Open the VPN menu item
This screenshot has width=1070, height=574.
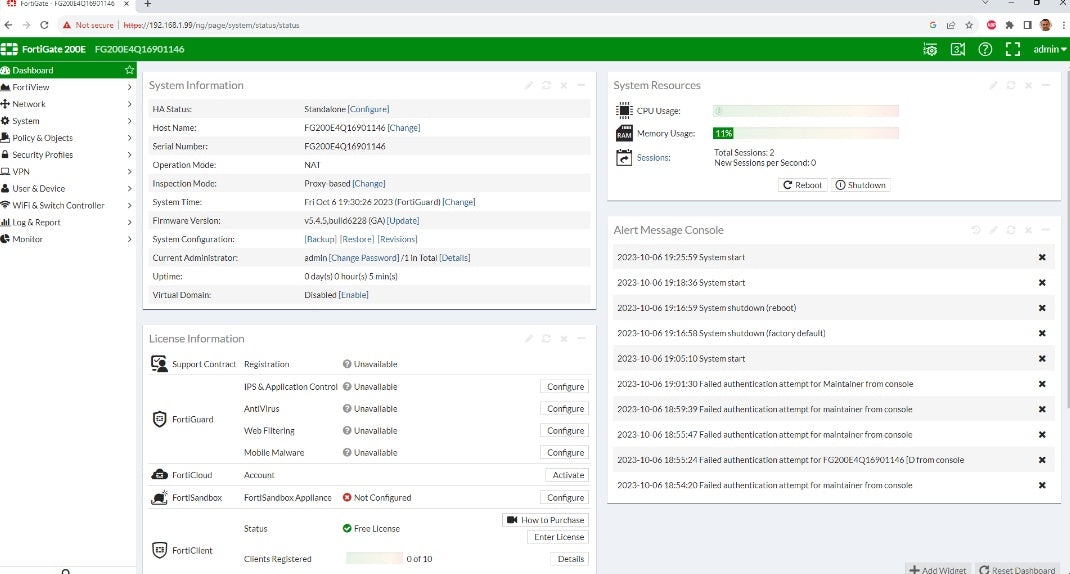point(21,172)
